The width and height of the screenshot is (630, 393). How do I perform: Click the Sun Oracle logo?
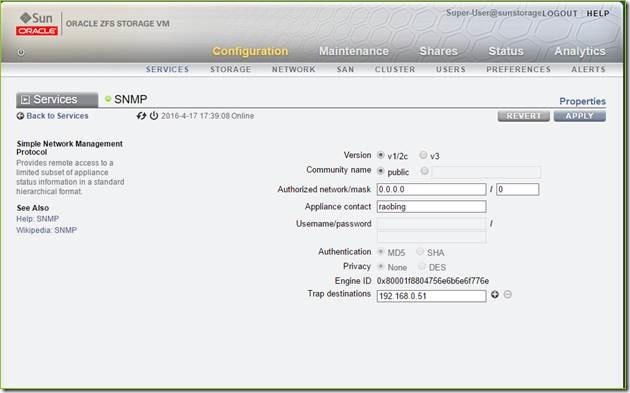pyautogui.click(x=37, y=24)
